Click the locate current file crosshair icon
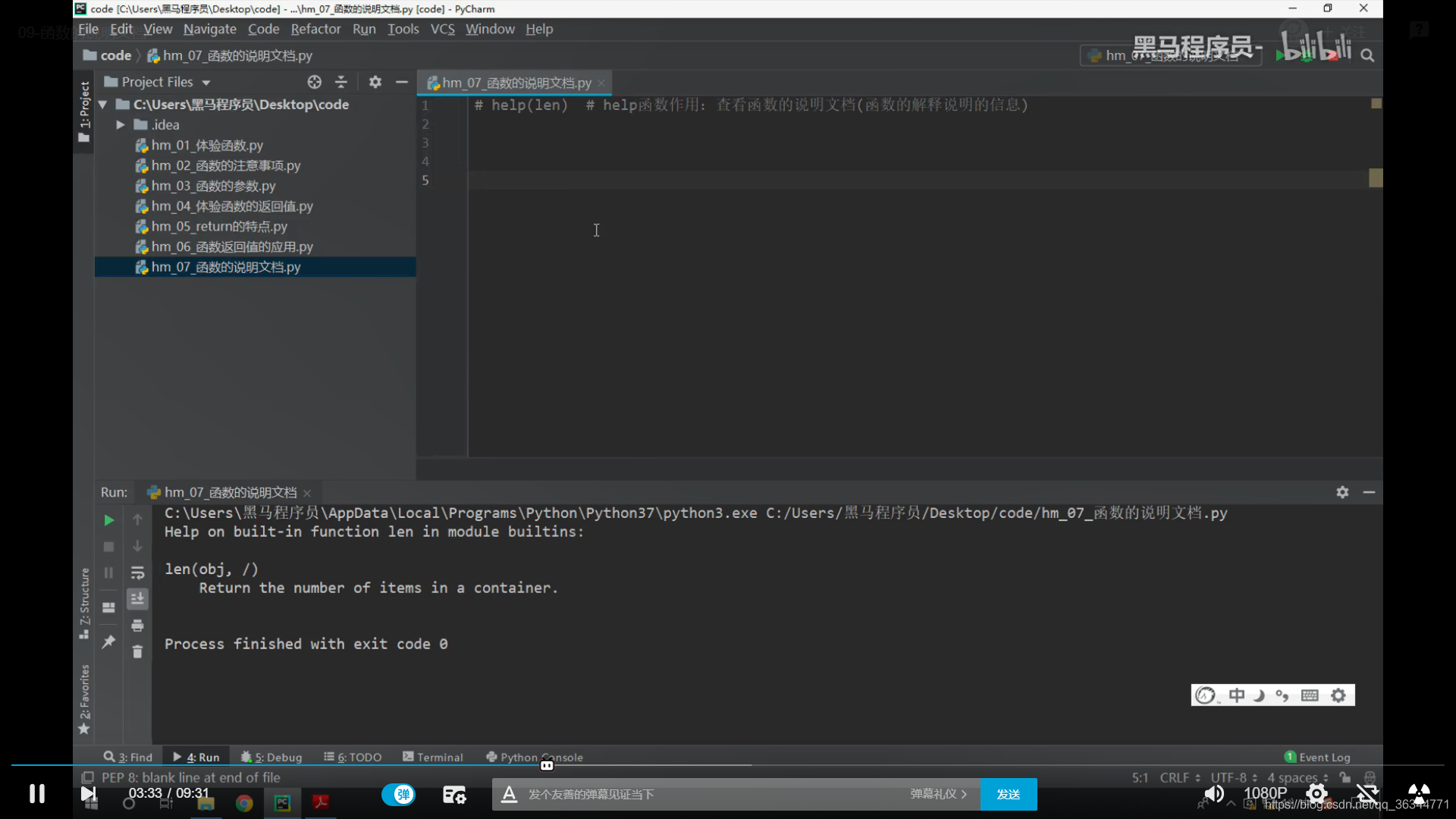Screen dimensions: 1456x819 point(314,82)
